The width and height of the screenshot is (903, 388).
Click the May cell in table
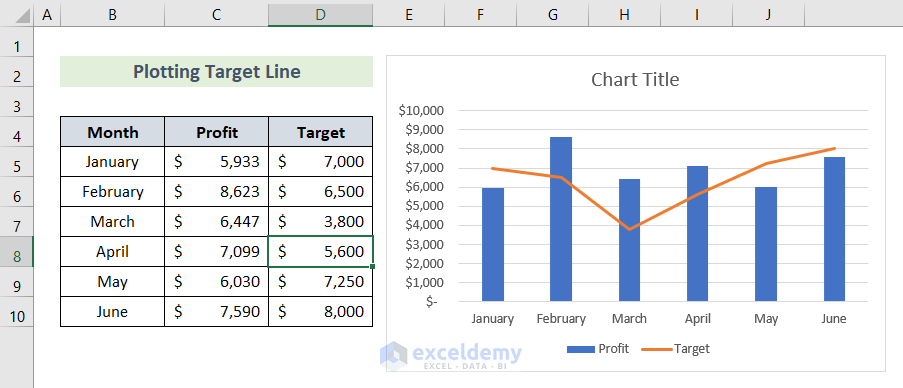tap(112, 282)
